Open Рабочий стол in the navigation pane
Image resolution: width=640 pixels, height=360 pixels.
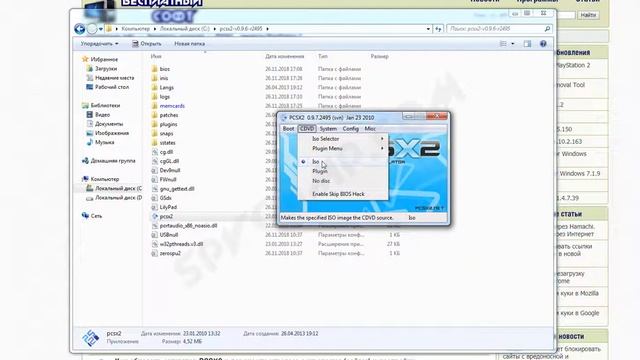pos(112,87)
